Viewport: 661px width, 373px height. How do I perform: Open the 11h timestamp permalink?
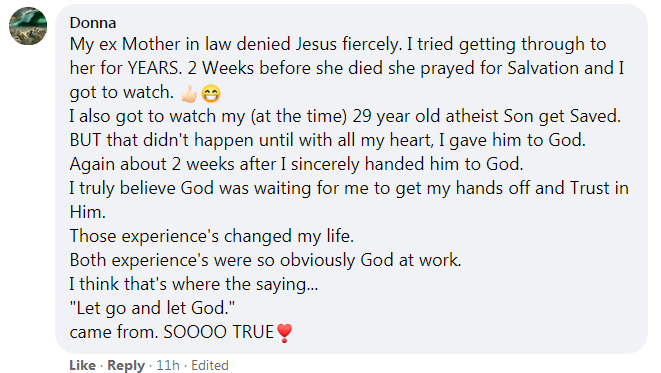coord(168,365)
